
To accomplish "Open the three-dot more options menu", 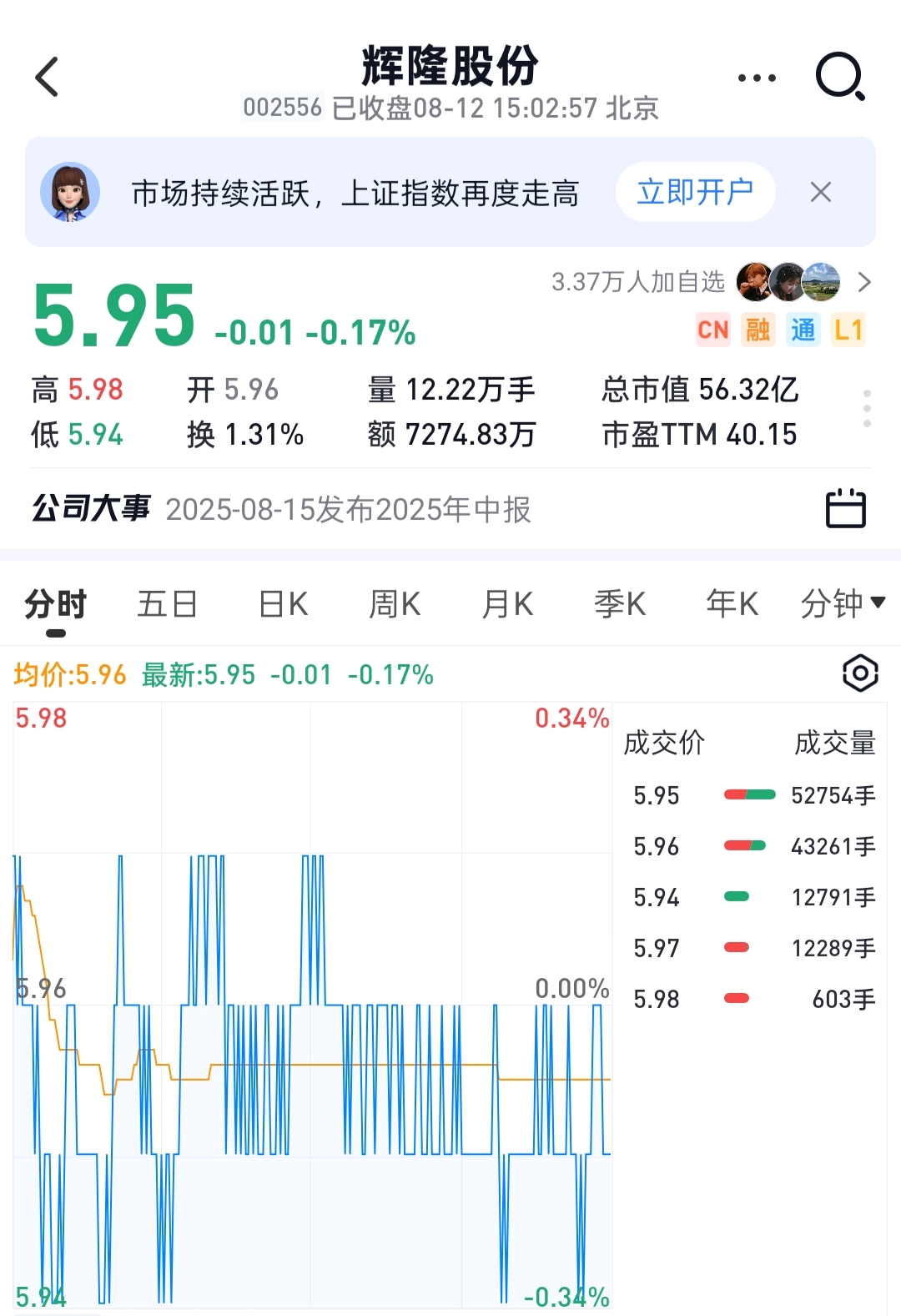I will pos(757,78).
